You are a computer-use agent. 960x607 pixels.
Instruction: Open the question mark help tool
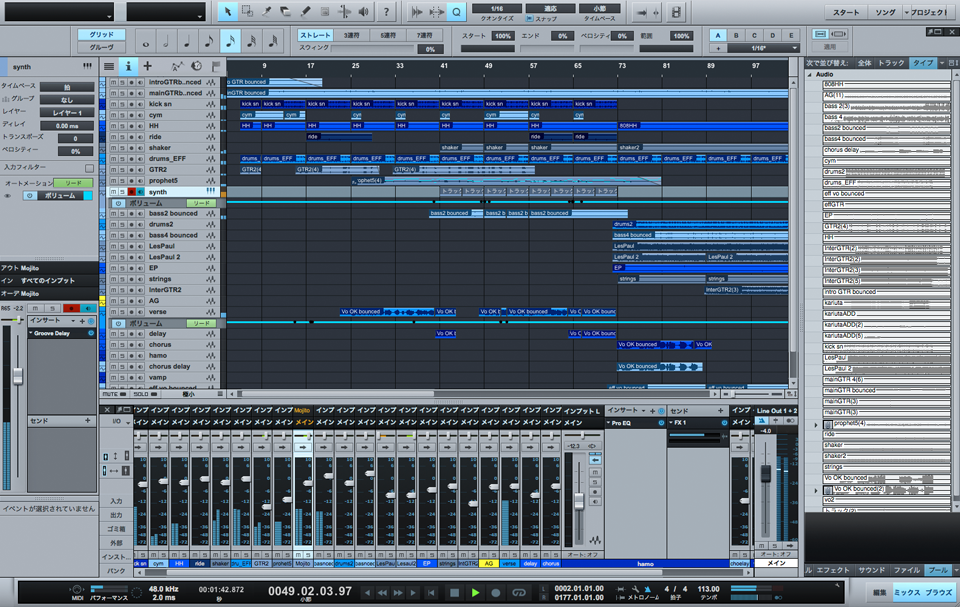[386, 12]
